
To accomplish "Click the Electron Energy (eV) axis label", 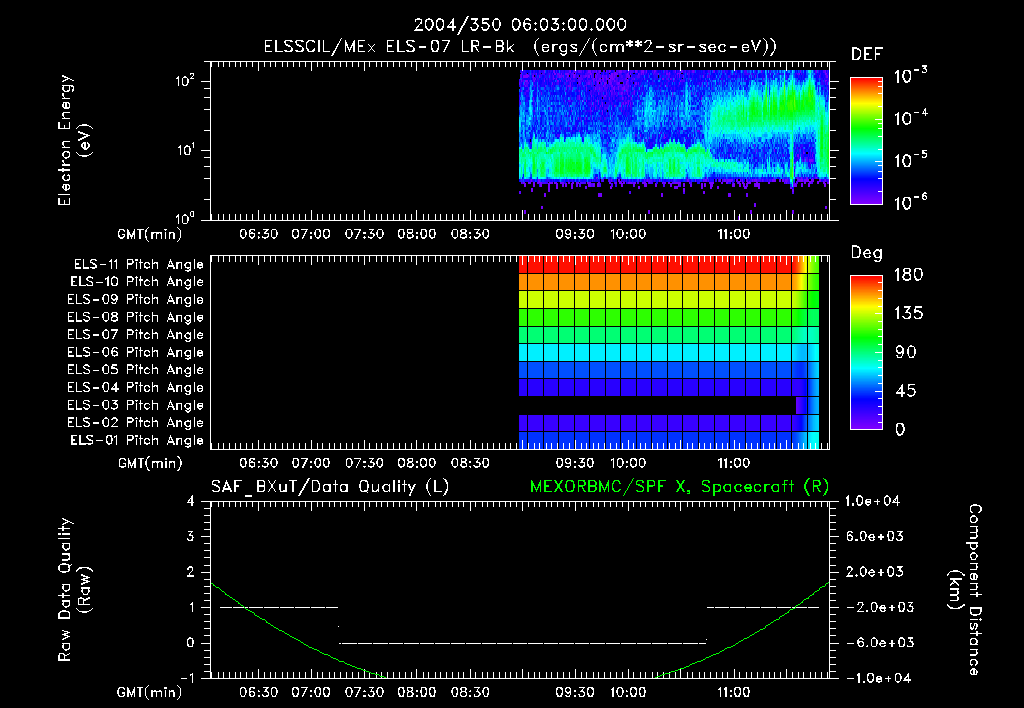I will click(74, 140).
